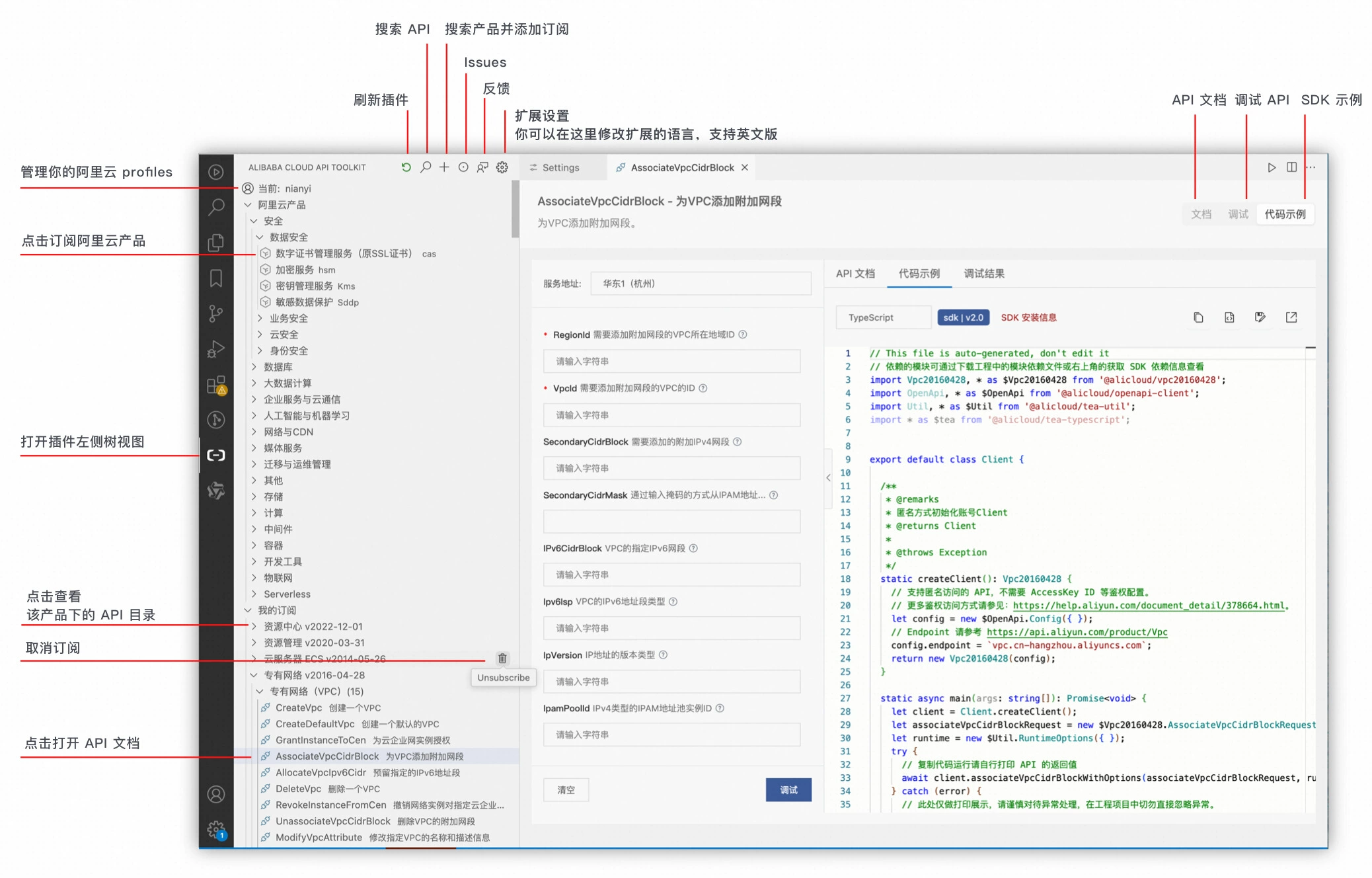Click the refresh plugin icon in toolkit header
The height and width of the screenshot is (878, 1372).
406,167
